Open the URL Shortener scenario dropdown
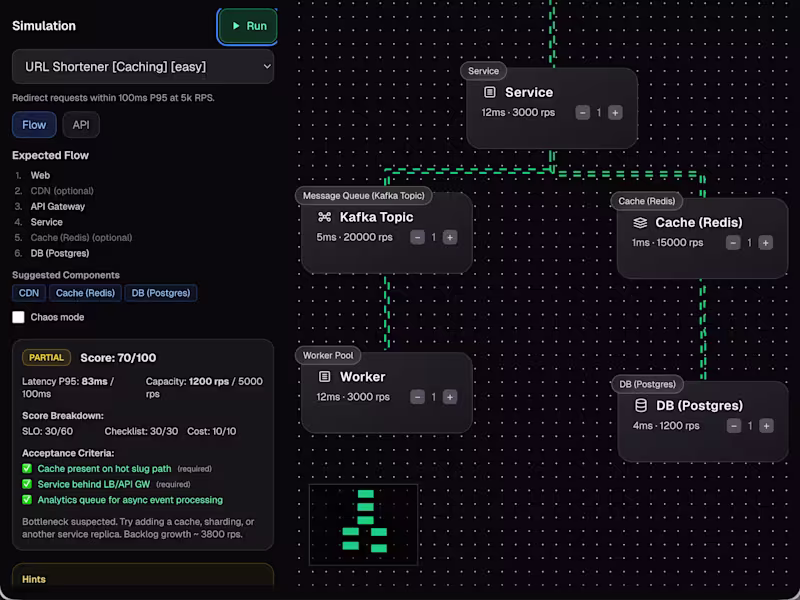 click(x=140, y=65)
